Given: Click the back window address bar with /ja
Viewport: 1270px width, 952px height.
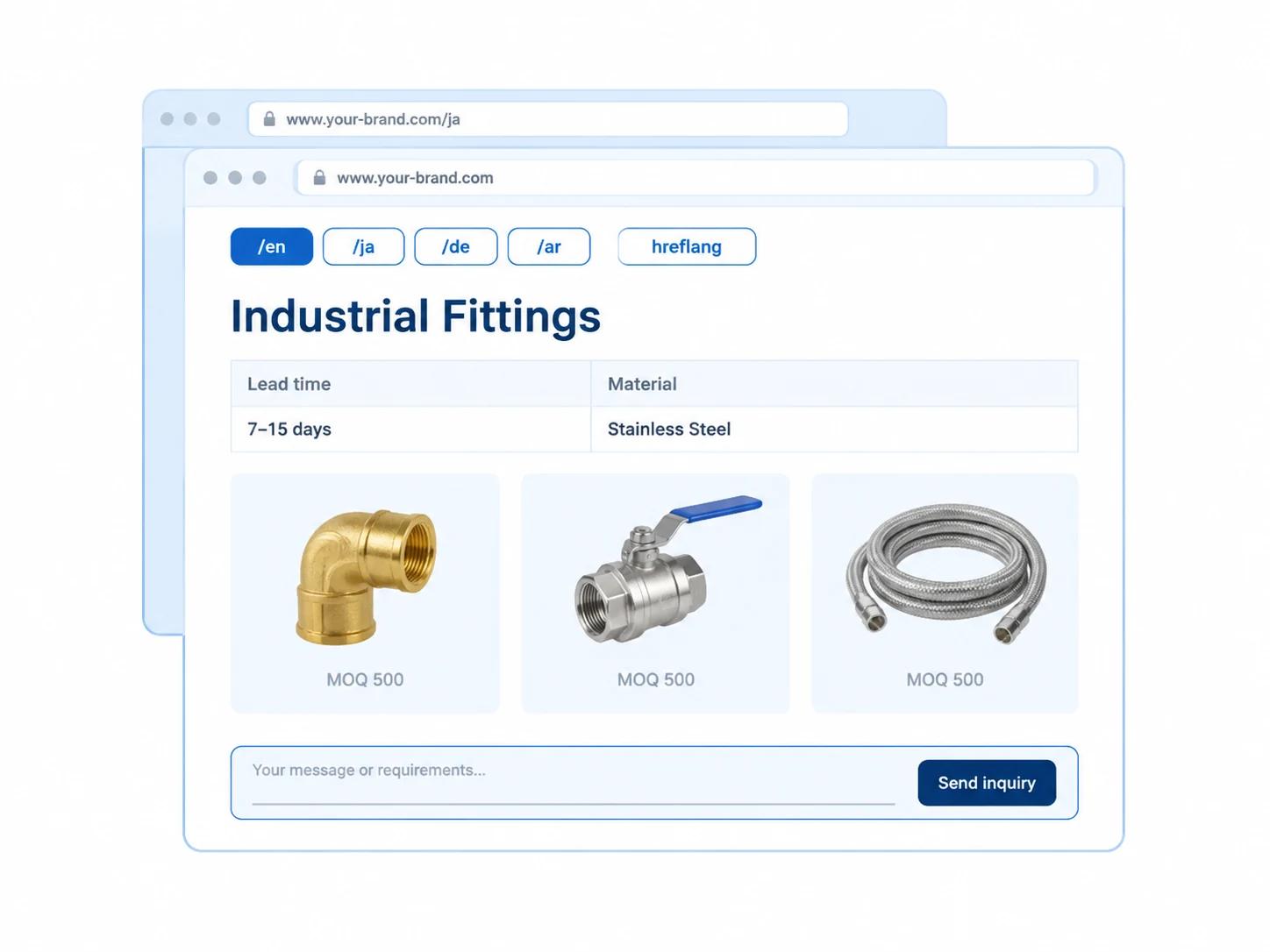Looking at the screenshot, I should [548, 119].
